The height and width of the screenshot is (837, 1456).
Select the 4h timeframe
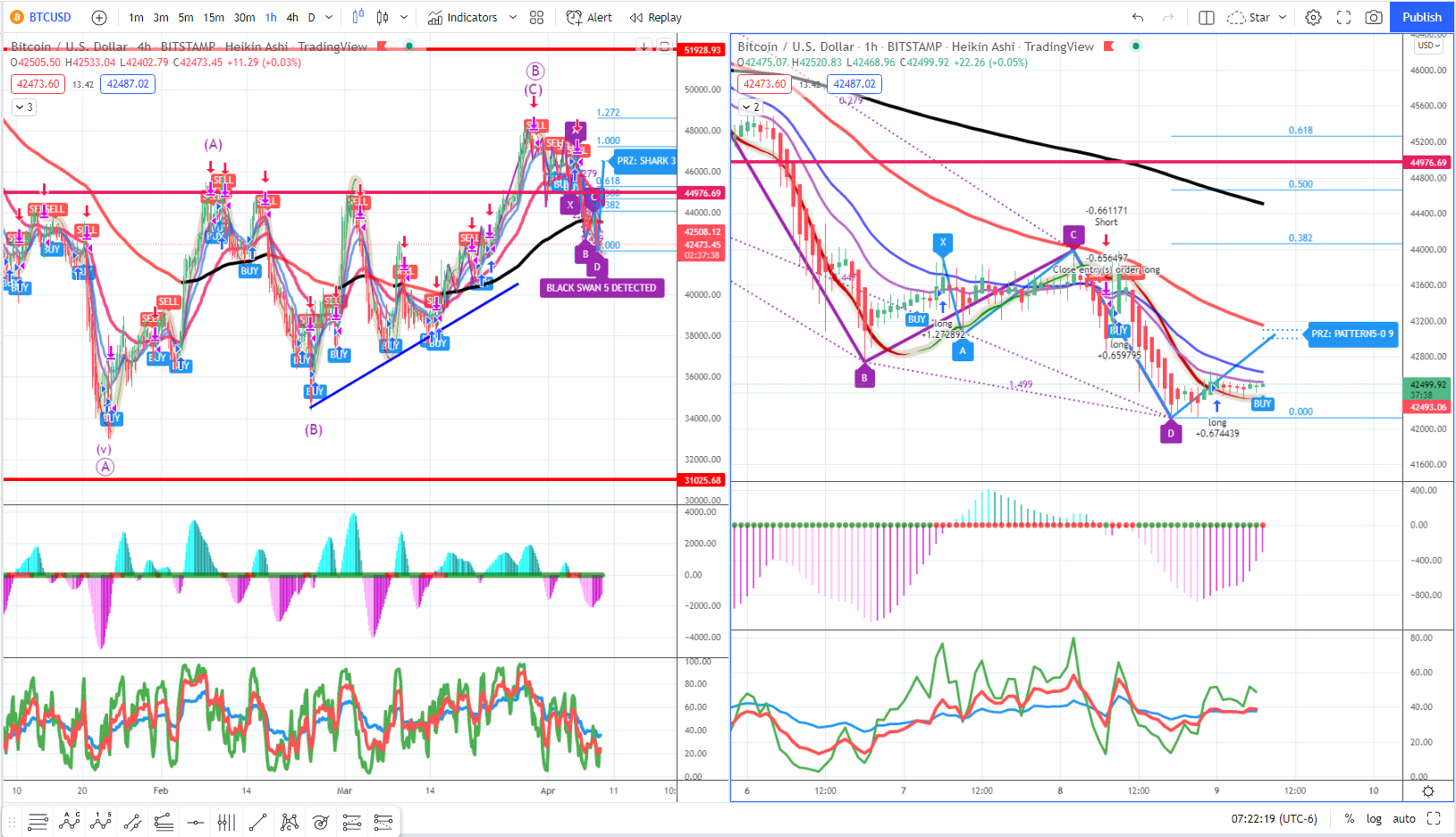(292, 17)
